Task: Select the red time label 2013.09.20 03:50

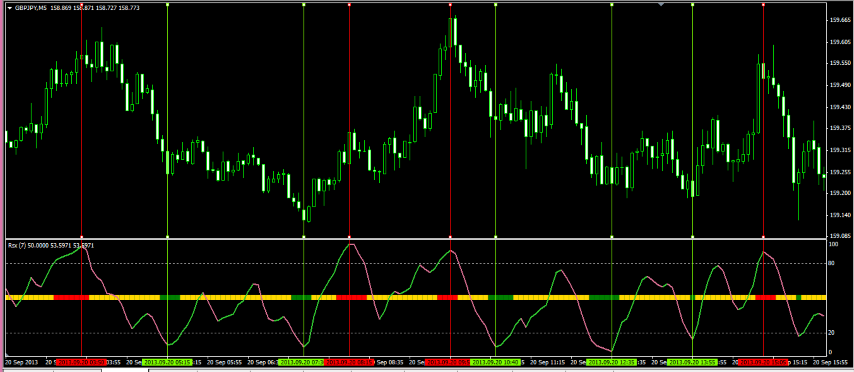Action: click(x=81, y=362)
